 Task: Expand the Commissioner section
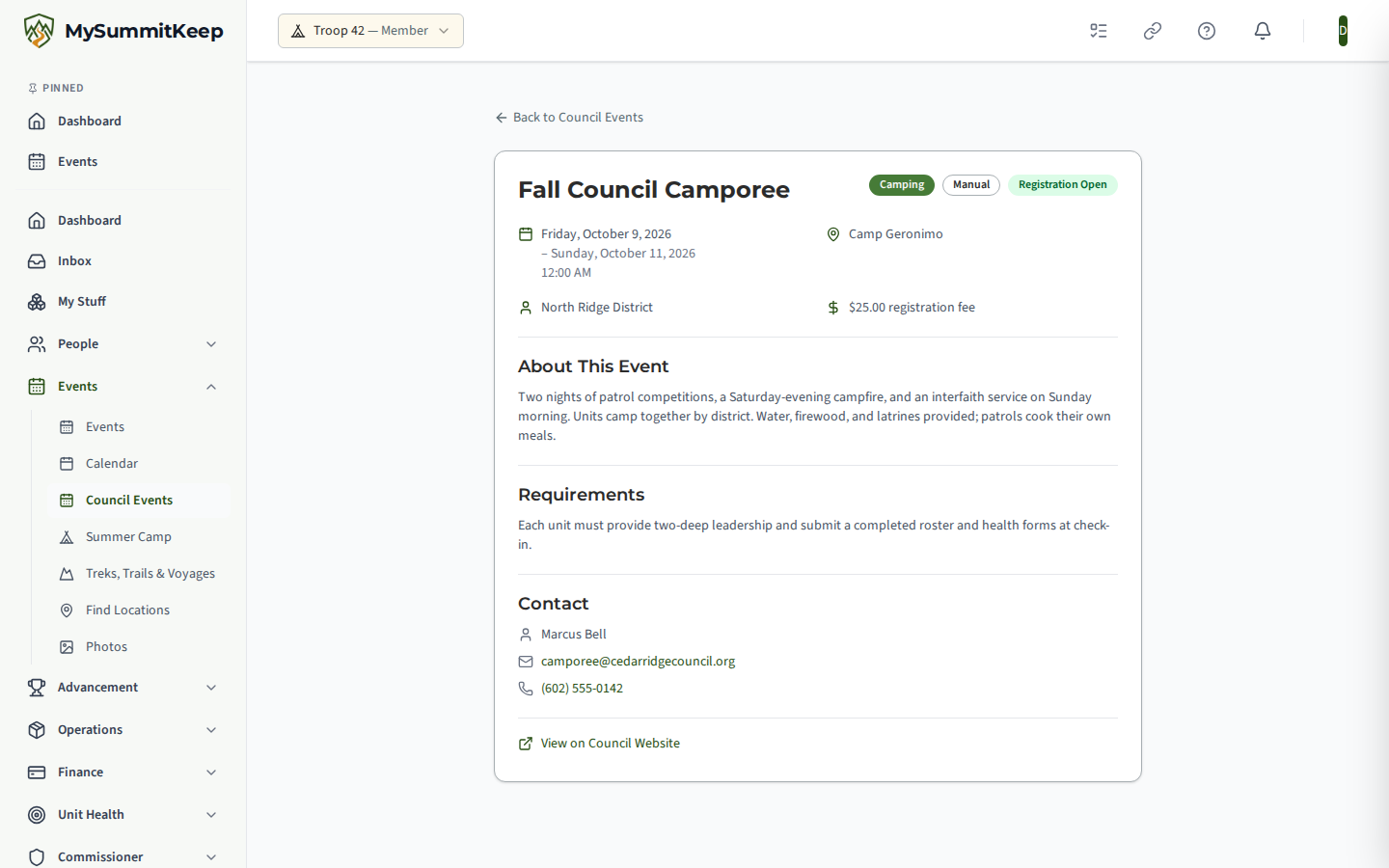point(123,857)
